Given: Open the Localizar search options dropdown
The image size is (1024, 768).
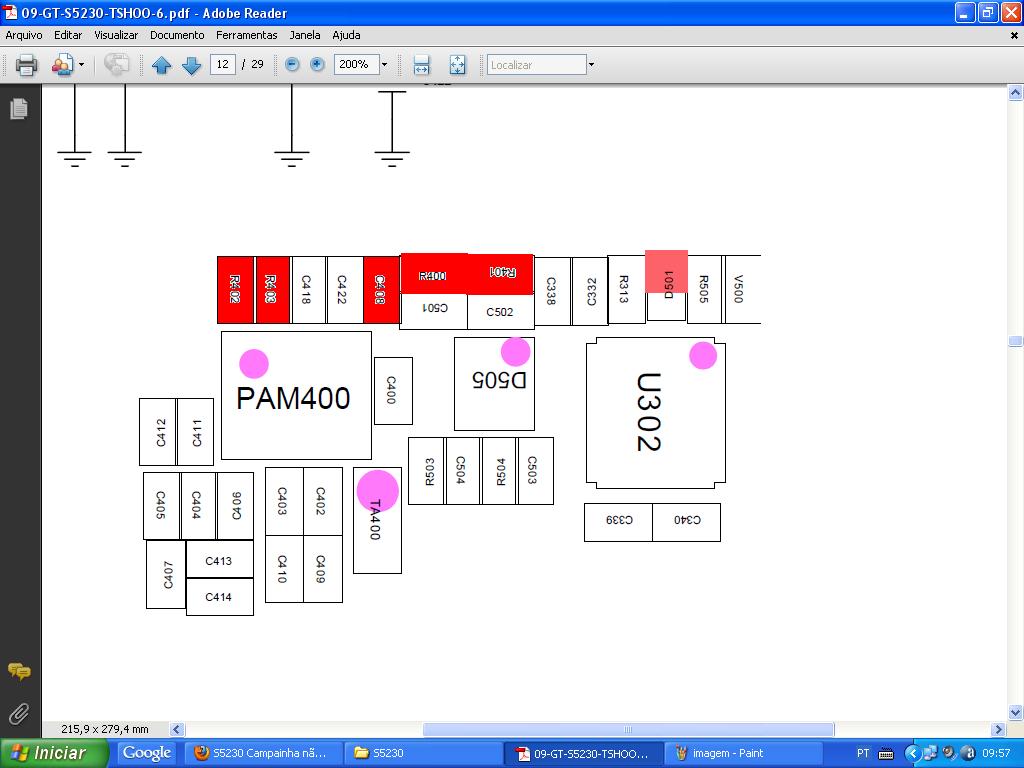Looking at the screenshot, I should [x=591, y=65].
